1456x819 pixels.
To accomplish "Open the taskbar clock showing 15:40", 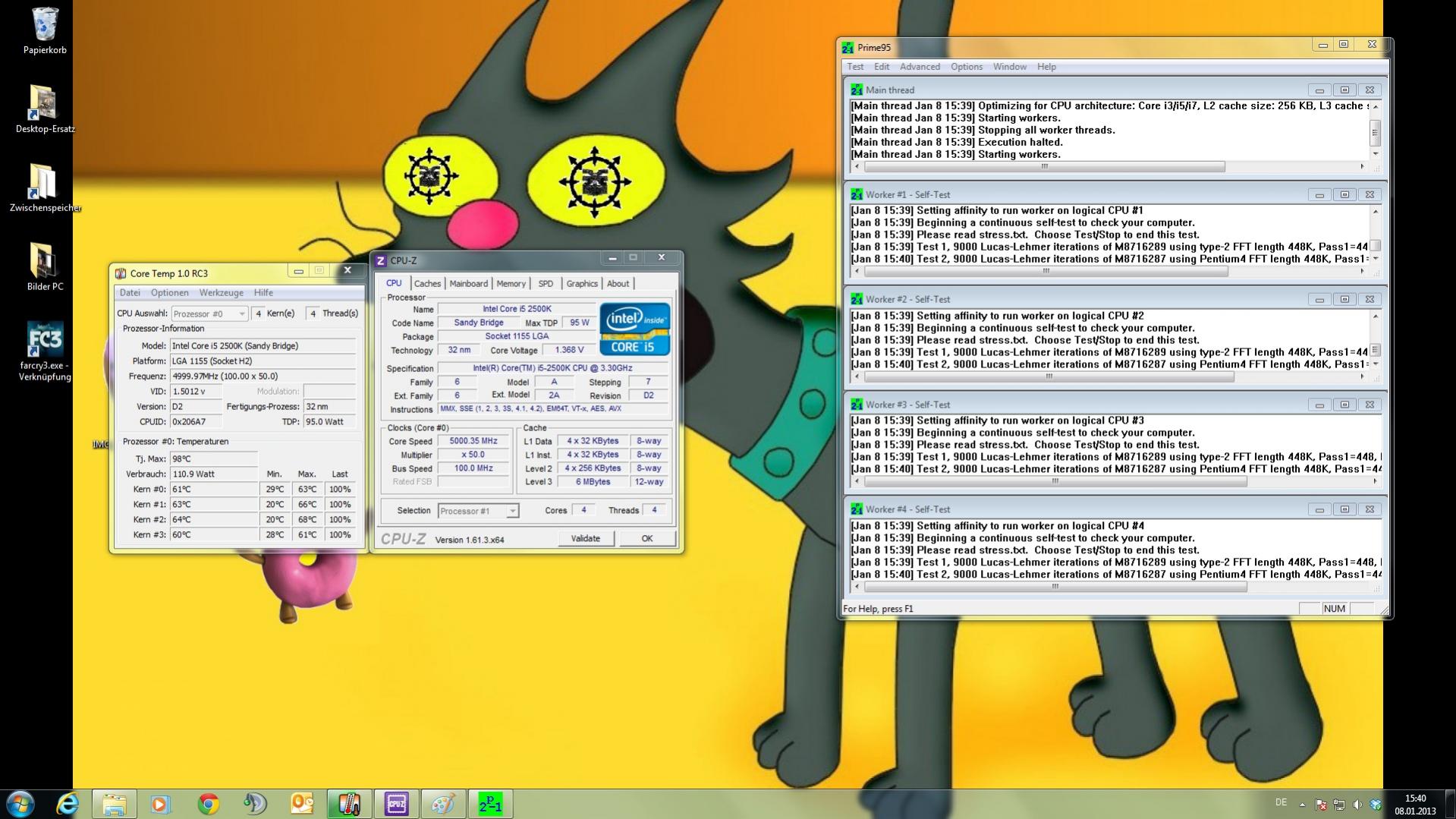I will coord(1414,805).
